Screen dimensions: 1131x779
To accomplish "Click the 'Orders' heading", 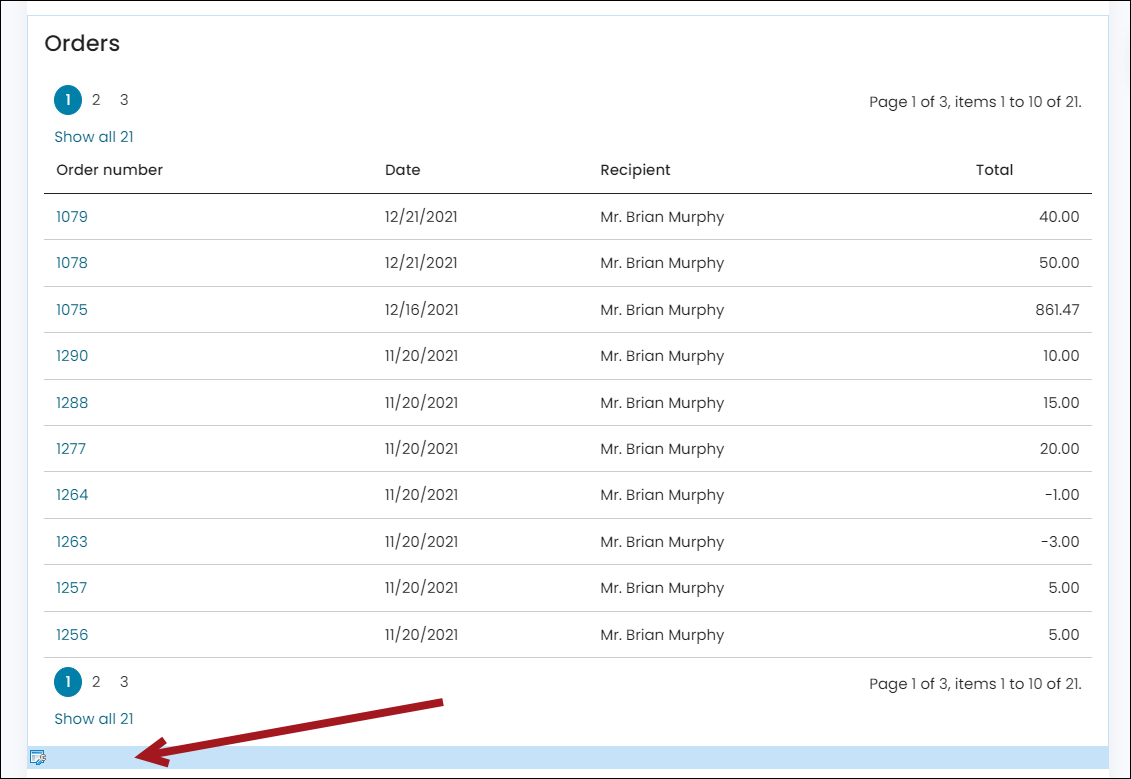I will pos(82,43).
